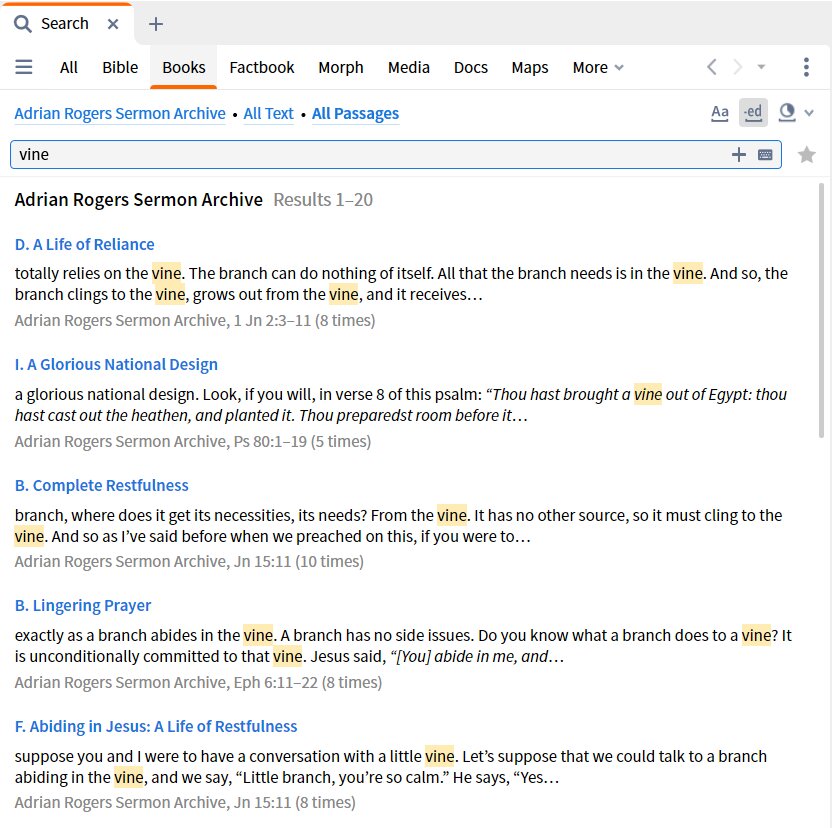Image resolution: width=832 pixels, height=828 pixels.
Task: Click the plus icon inside the search box
Action: tap(739, 154)
